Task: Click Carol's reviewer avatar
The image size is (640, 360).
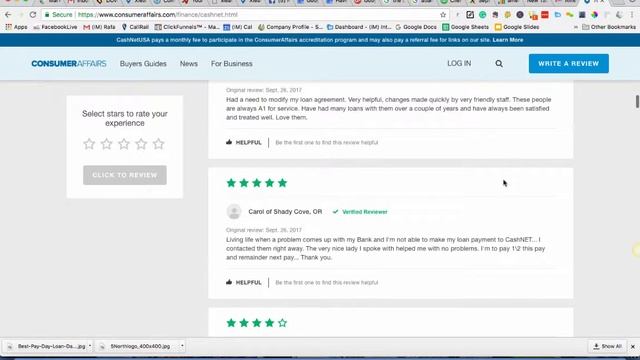Action: 234,211
